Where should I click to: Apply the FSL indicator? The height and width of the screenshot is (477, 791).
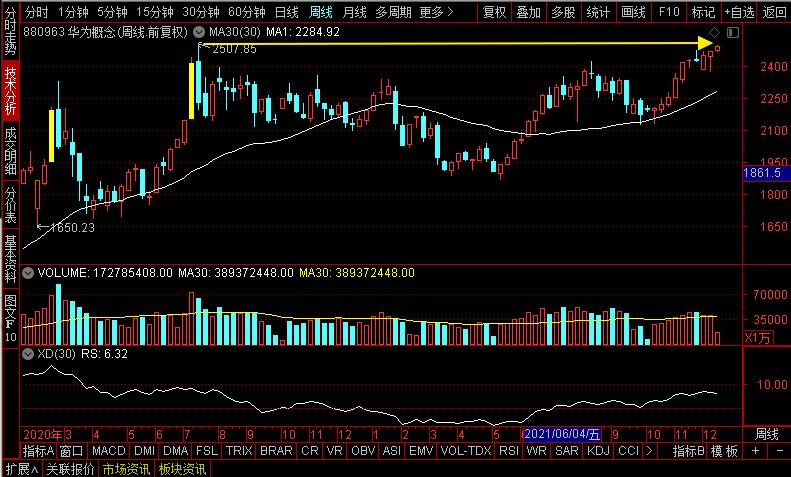[x=207, y=451]
